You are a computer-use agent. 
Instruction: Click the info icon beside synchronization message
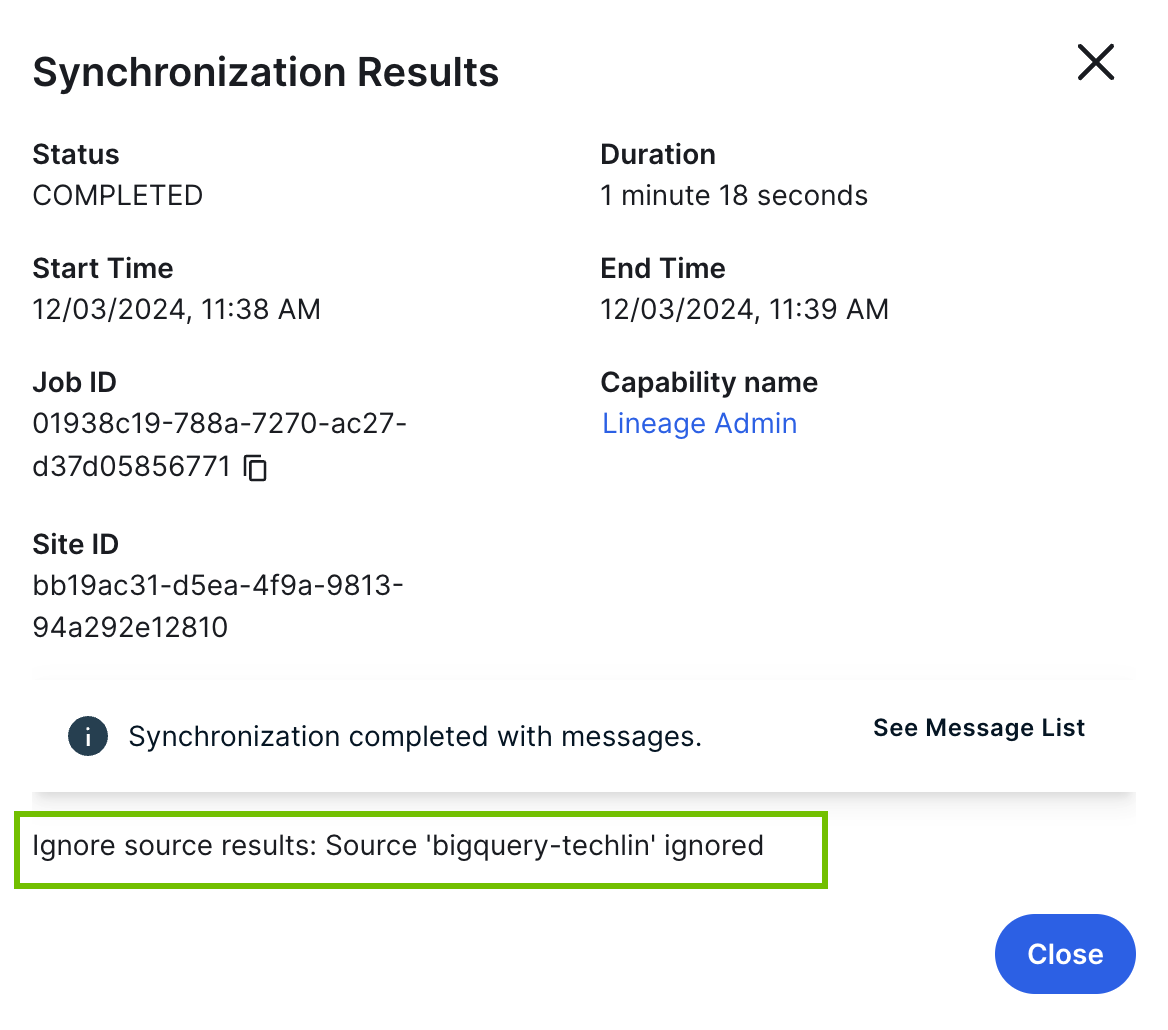[x=88, y=738]
